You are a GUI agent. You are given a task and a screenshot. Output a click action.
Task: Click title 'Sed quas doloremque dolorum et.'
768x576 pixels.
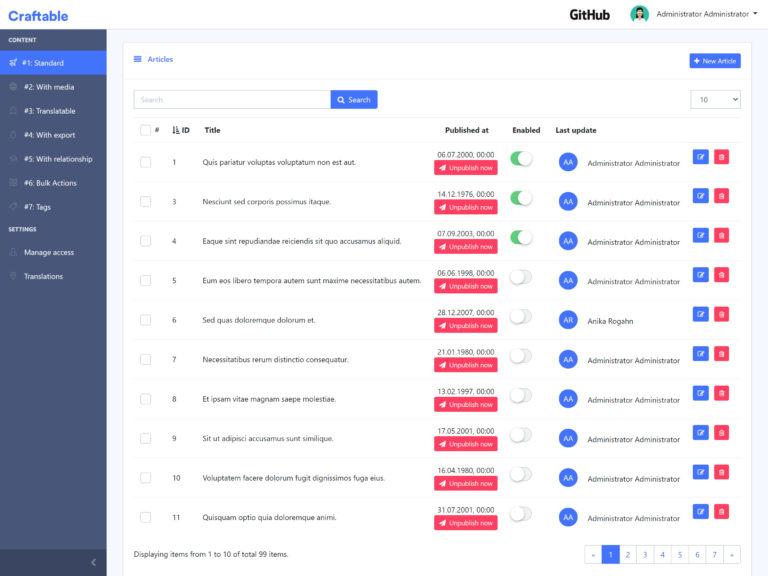click(259, 320)
